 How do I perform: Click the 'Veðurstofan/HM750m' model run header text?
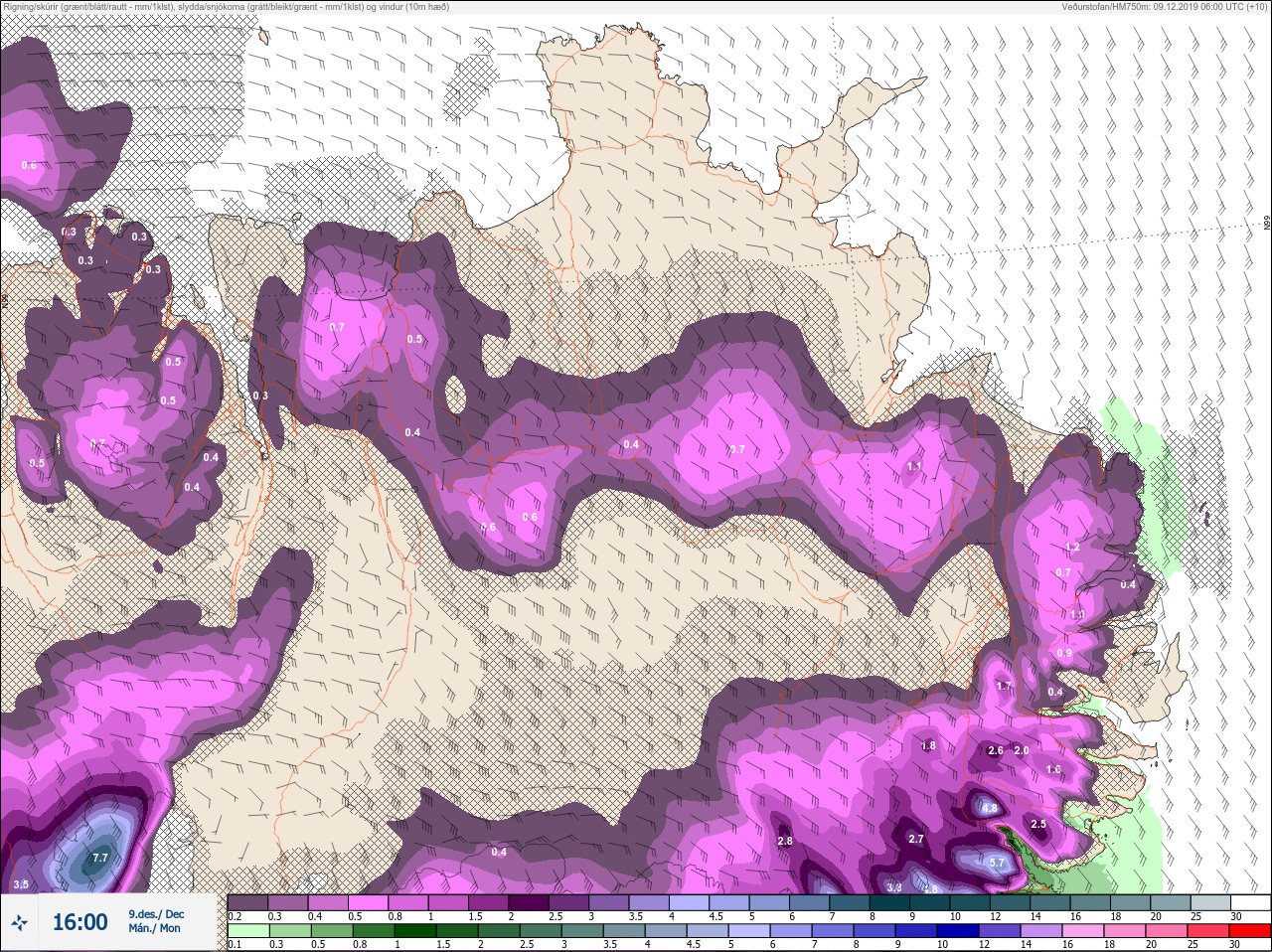[x=1165, y=7]
